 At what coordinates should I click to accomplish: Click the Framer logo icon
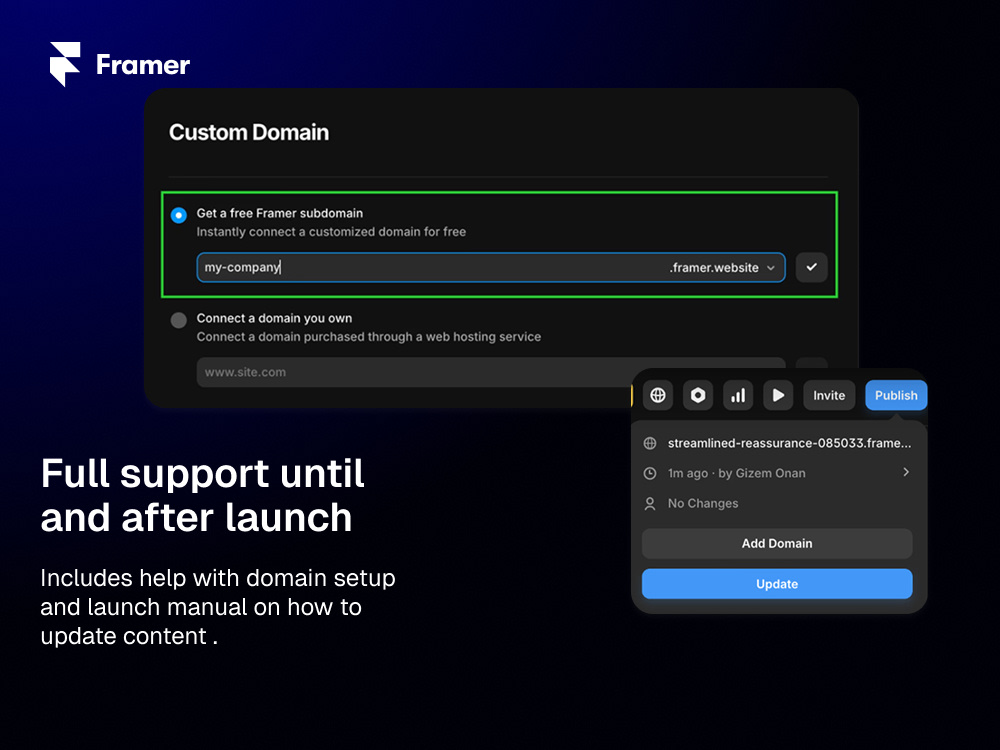(x=65, y=64)
